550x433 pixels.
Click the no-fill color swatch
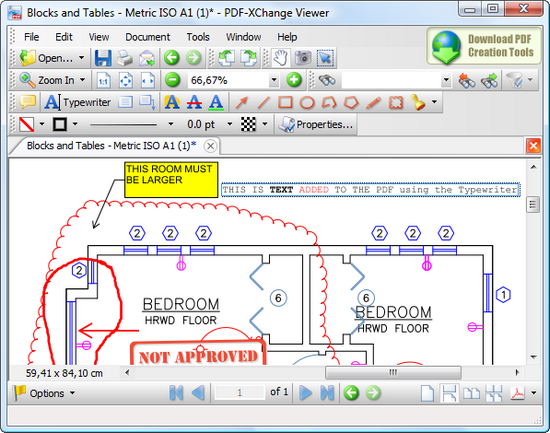(x=27, y=124)
